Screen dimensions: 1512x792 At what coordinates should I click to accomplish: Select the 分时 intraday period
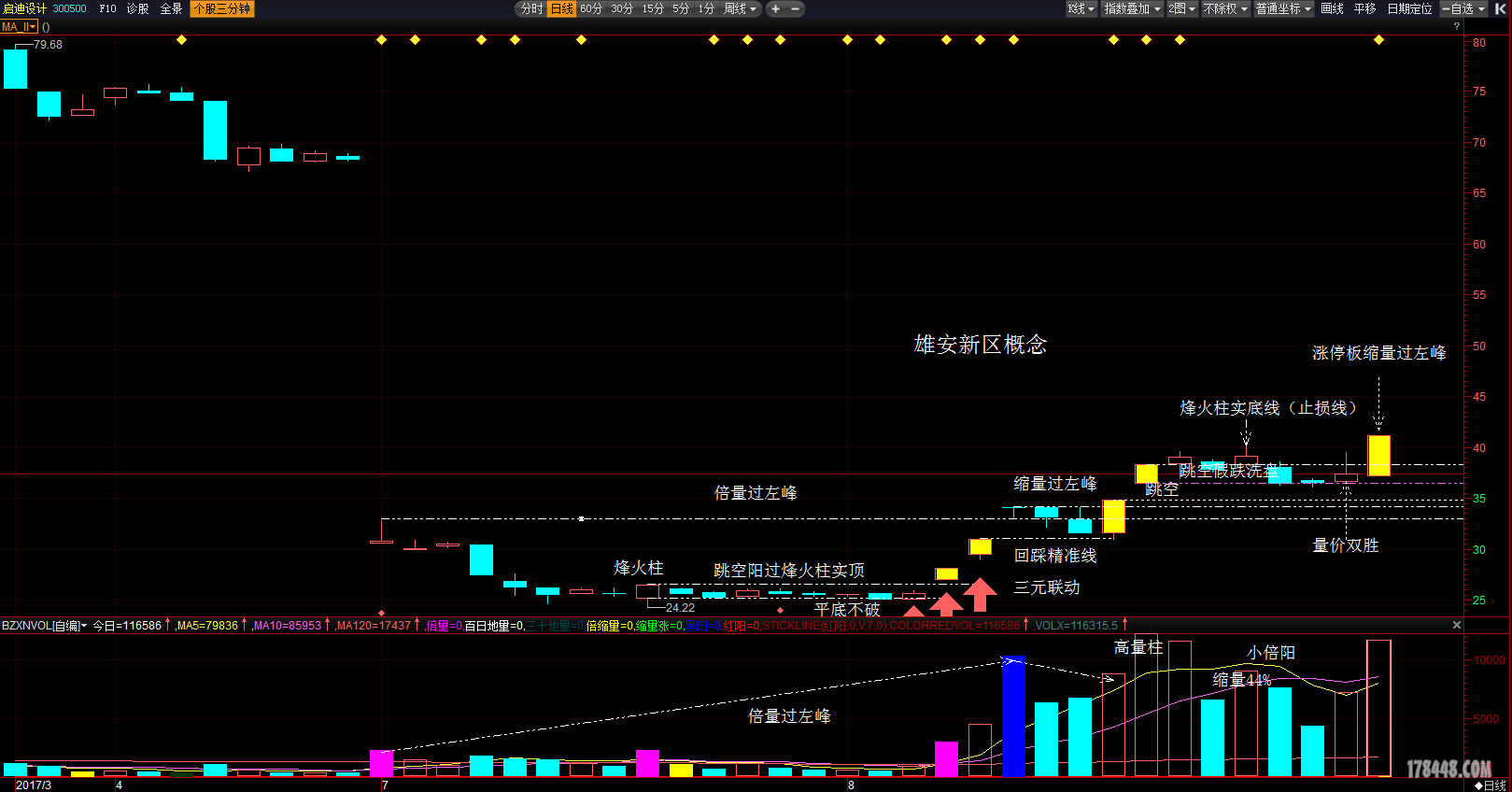pyautogui.click(x=531, y=8)
